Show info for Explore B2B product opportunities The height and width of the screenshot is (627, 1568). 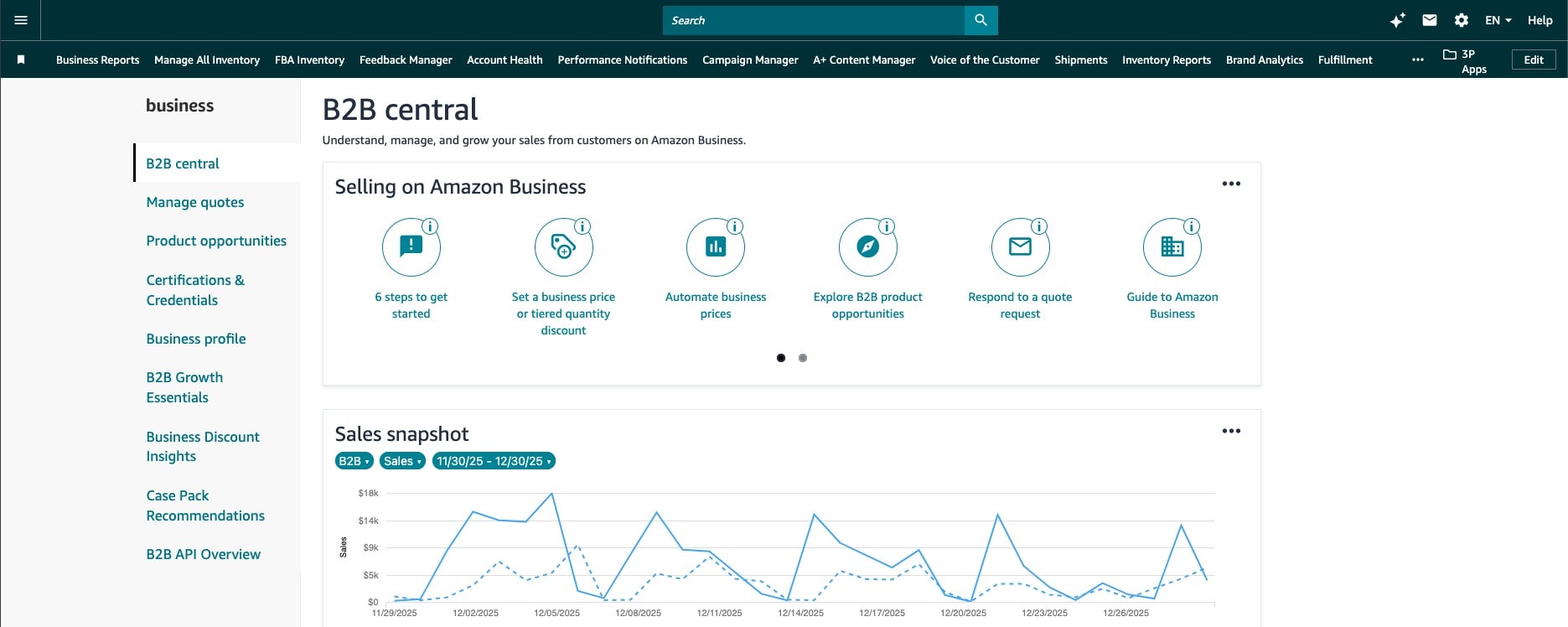click(887, 226)
